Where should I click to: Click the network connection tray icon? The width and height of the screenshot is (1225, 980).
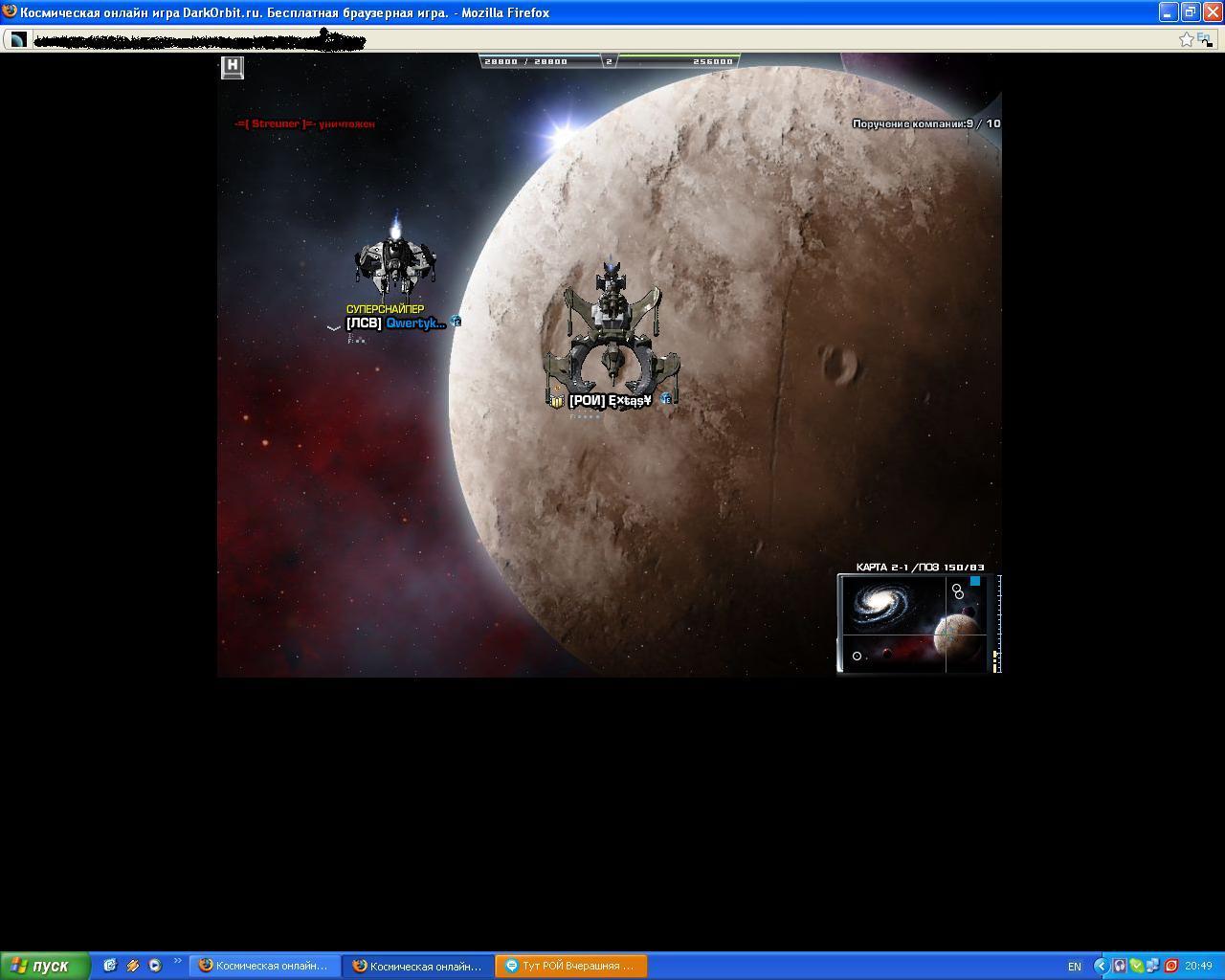pos(1152,966)
